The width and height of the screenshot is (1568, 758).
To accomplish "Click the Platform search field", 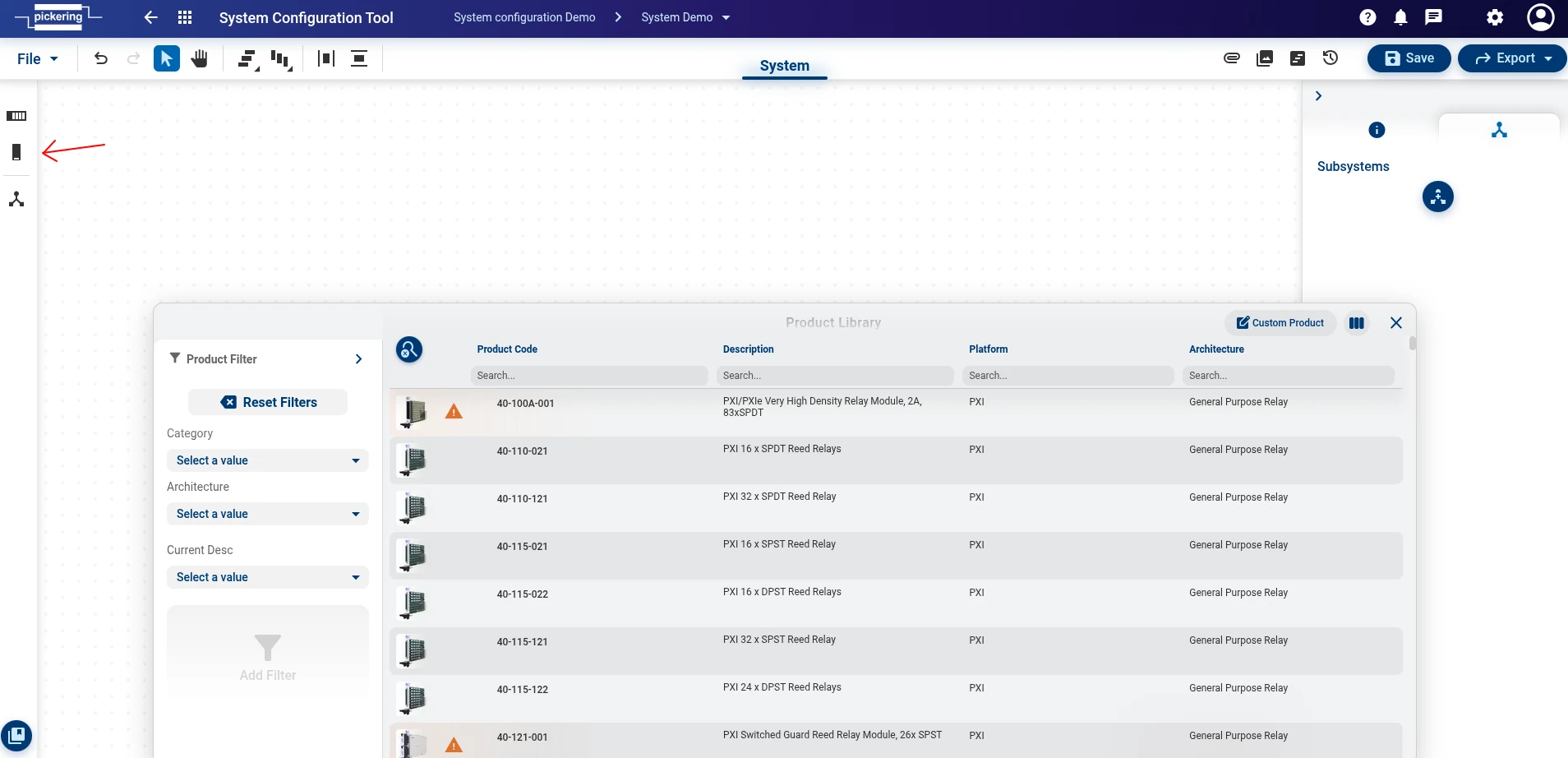I will point(1068,376).
